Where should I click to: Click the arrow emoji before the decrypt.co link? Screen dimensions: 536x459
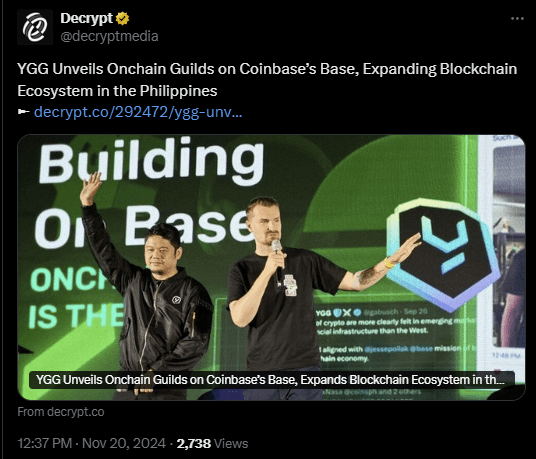(24, 112)
